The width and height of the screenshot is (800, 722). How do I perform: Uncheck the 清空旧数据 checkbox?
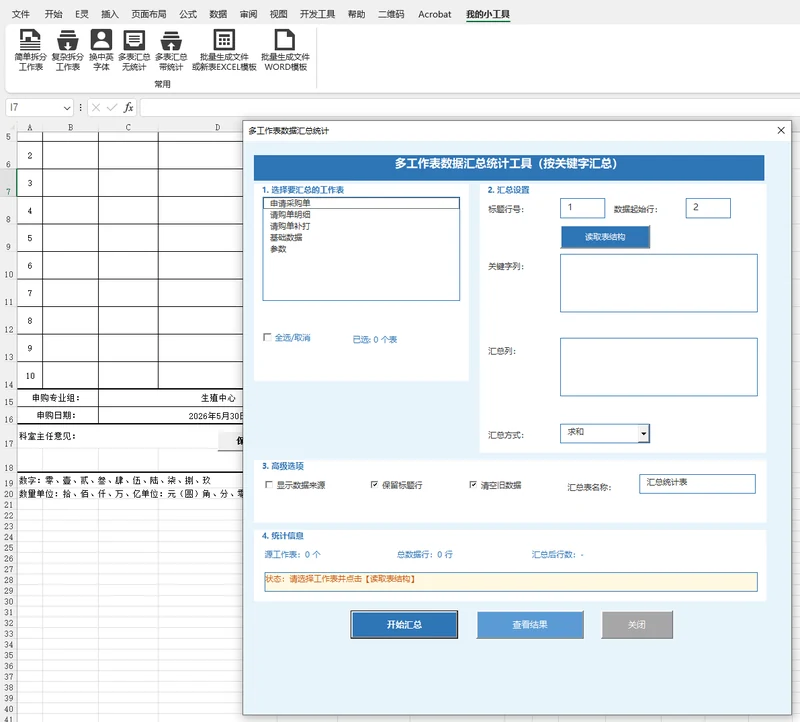(x=473, y=485)
